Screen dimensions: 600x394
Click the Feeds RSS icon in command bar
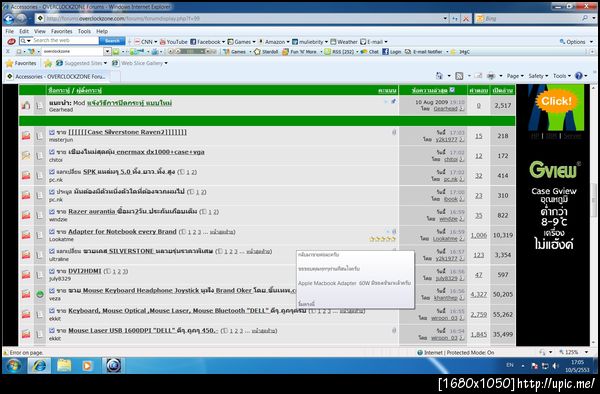pos(459,76)
